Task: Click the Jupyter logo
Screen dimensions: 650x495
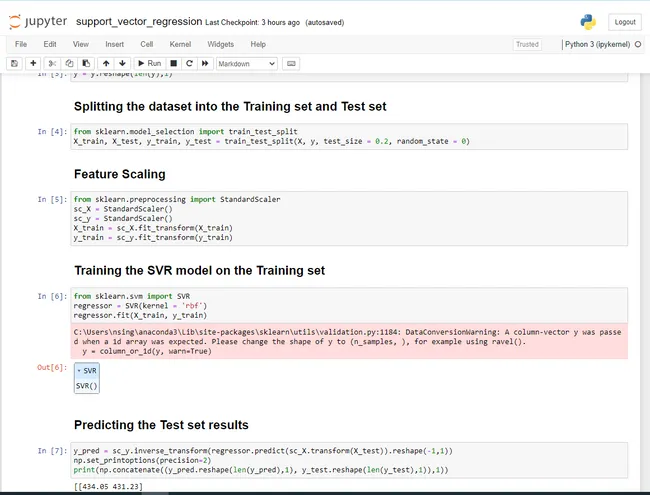Action: pos(38,22)
